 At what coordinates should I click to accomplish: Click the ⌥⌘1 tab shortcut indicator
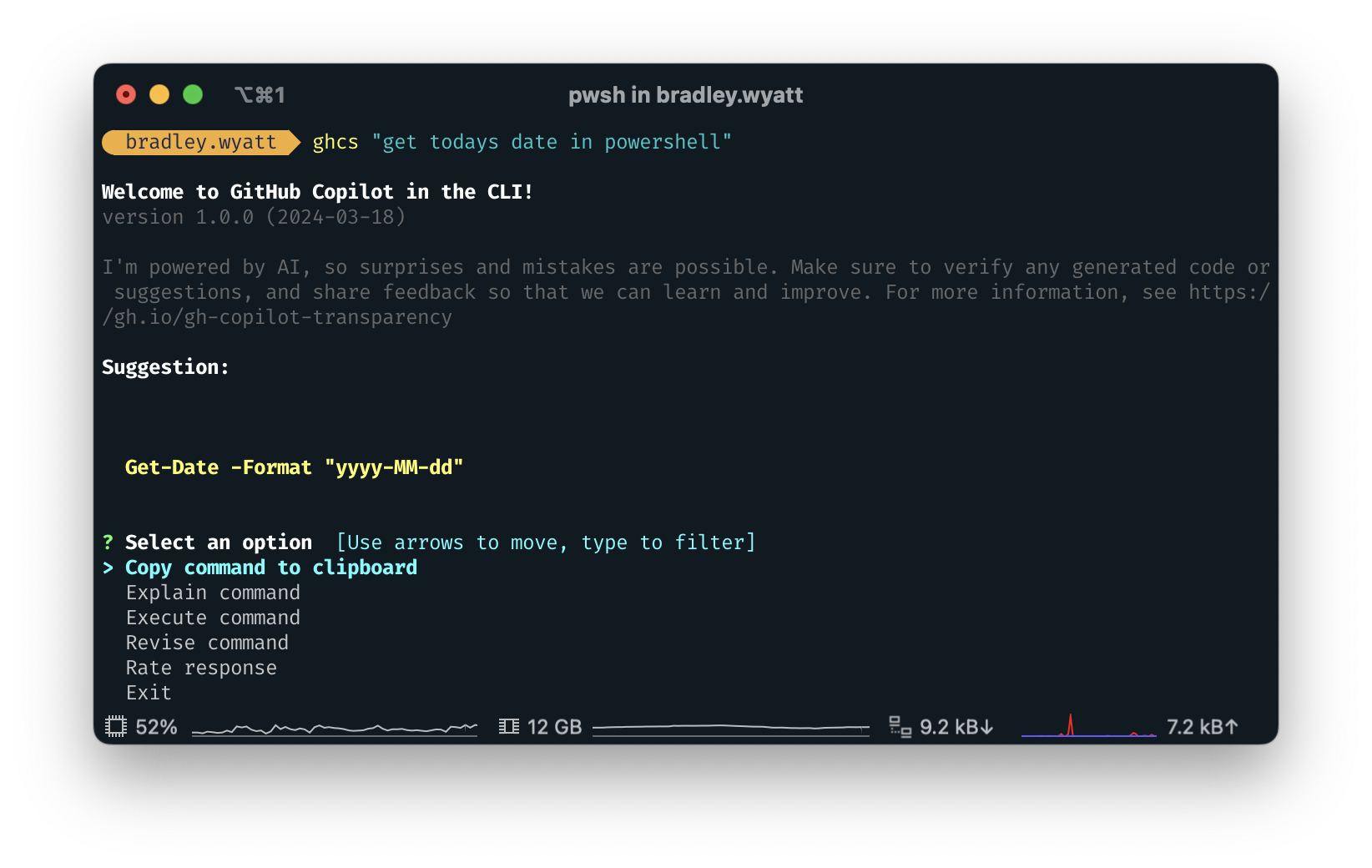[x=260, y=95]
